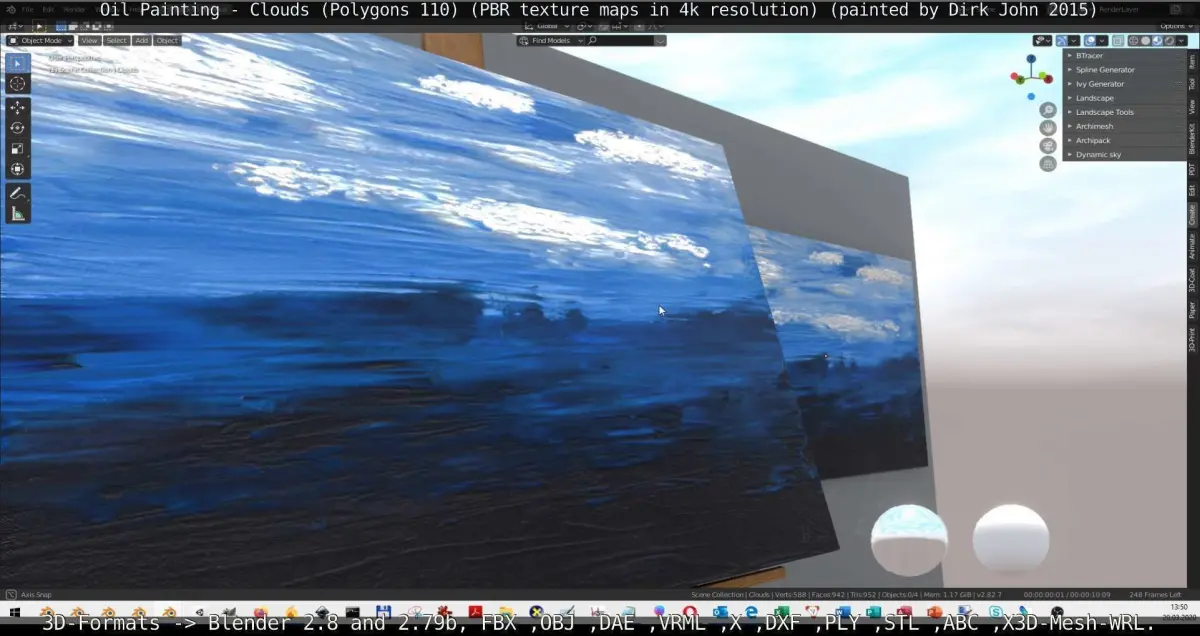Switch to the BlenderKit sidebar tab
1200x636 pixels.
click(x=1192, y=139)
